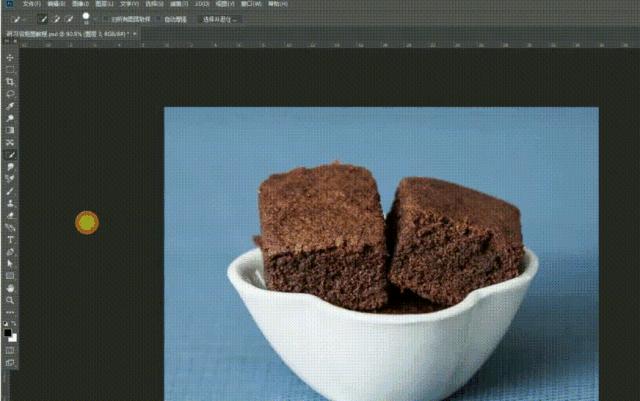The height and width of the screenshot is (401, 640).
Task: Select the Crop tool in toolbar
Action: [x=10, y=81]
